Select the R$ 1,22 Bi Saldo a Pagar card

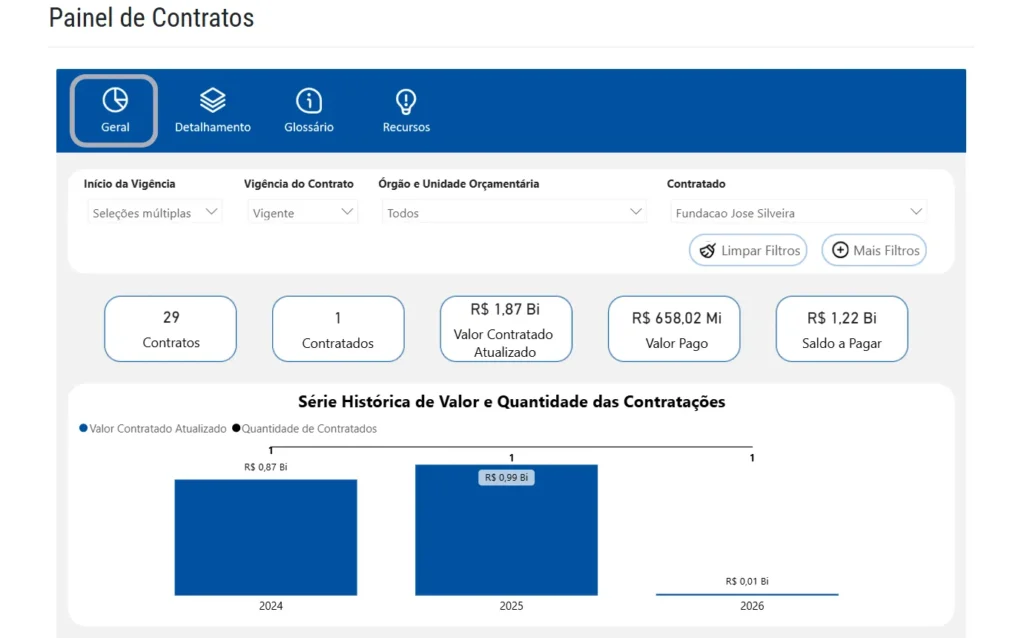842,328
